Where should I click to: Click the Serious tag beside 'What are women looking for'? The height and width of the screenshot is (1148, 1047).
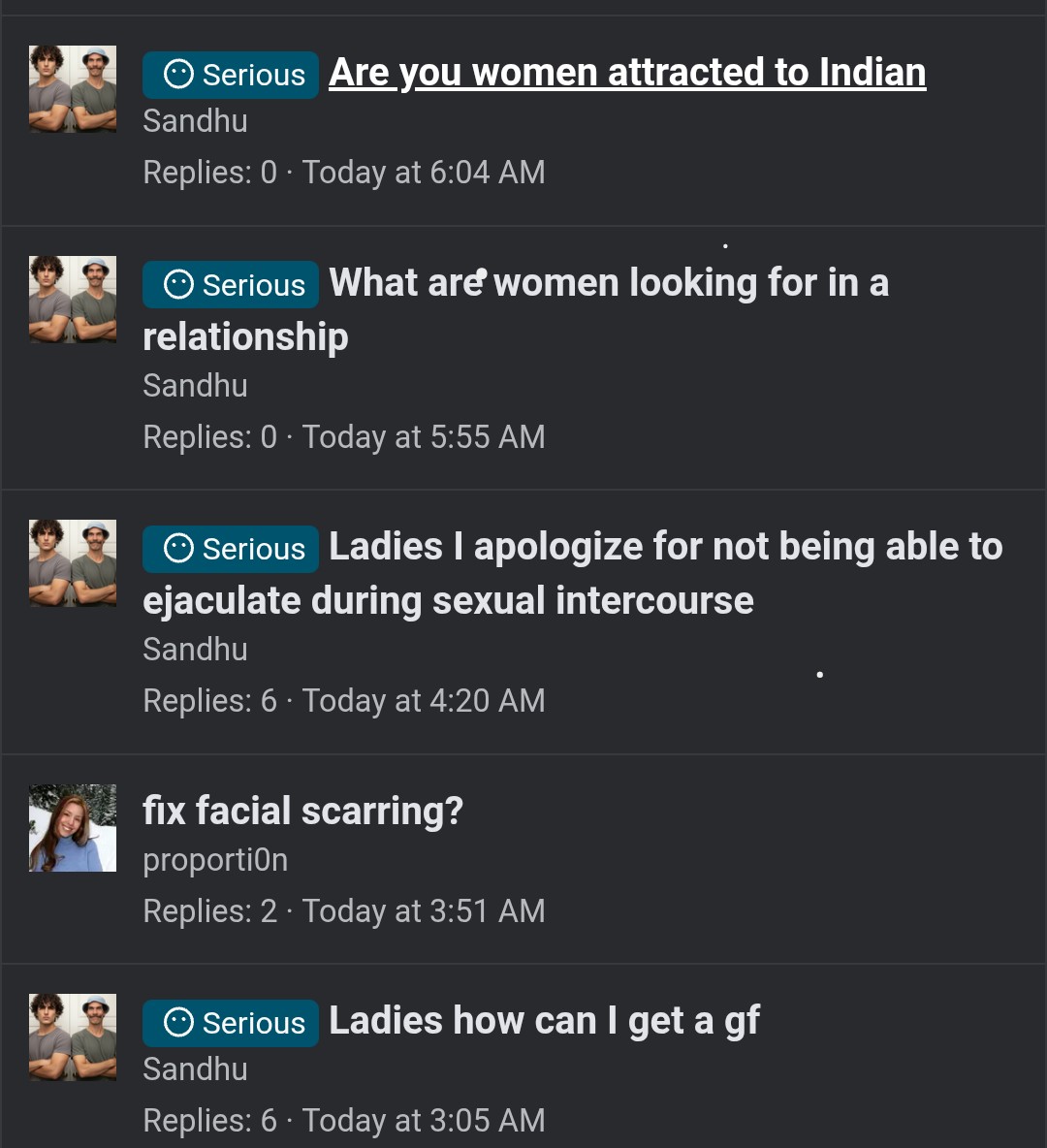point(231,284)
